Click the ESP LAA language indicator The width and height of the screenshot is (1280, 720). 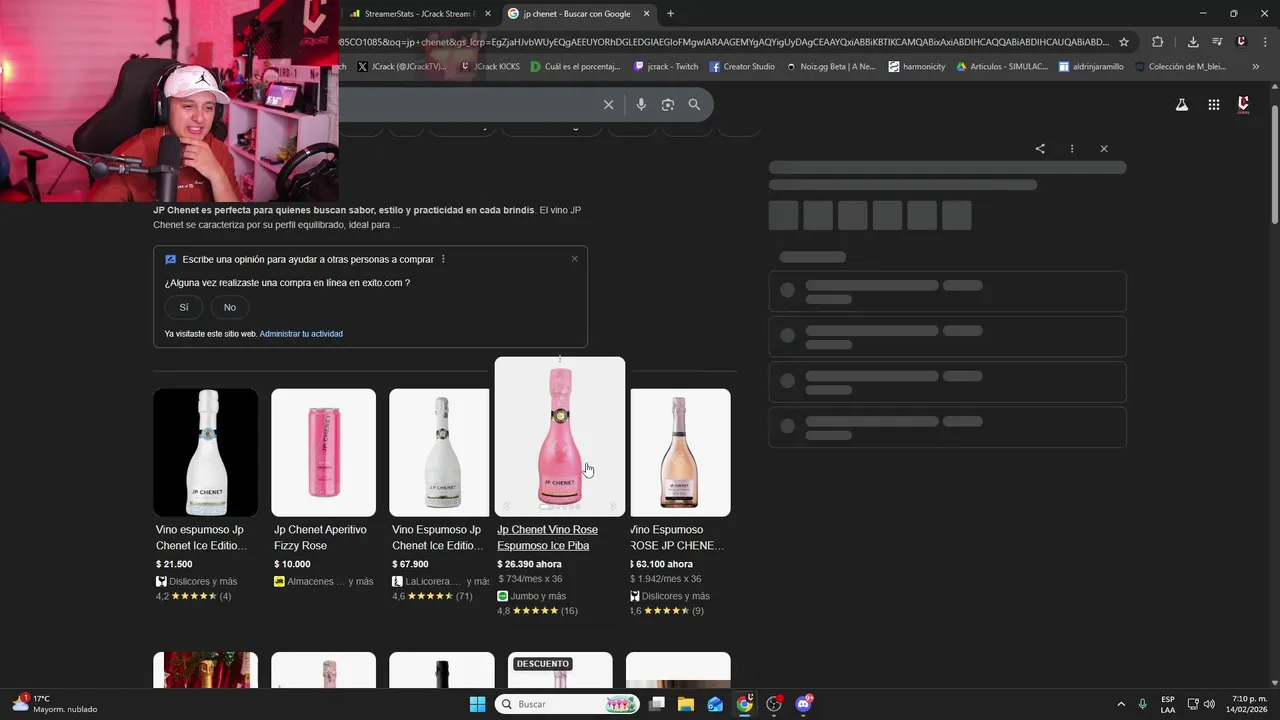(x=1168, y=704)
